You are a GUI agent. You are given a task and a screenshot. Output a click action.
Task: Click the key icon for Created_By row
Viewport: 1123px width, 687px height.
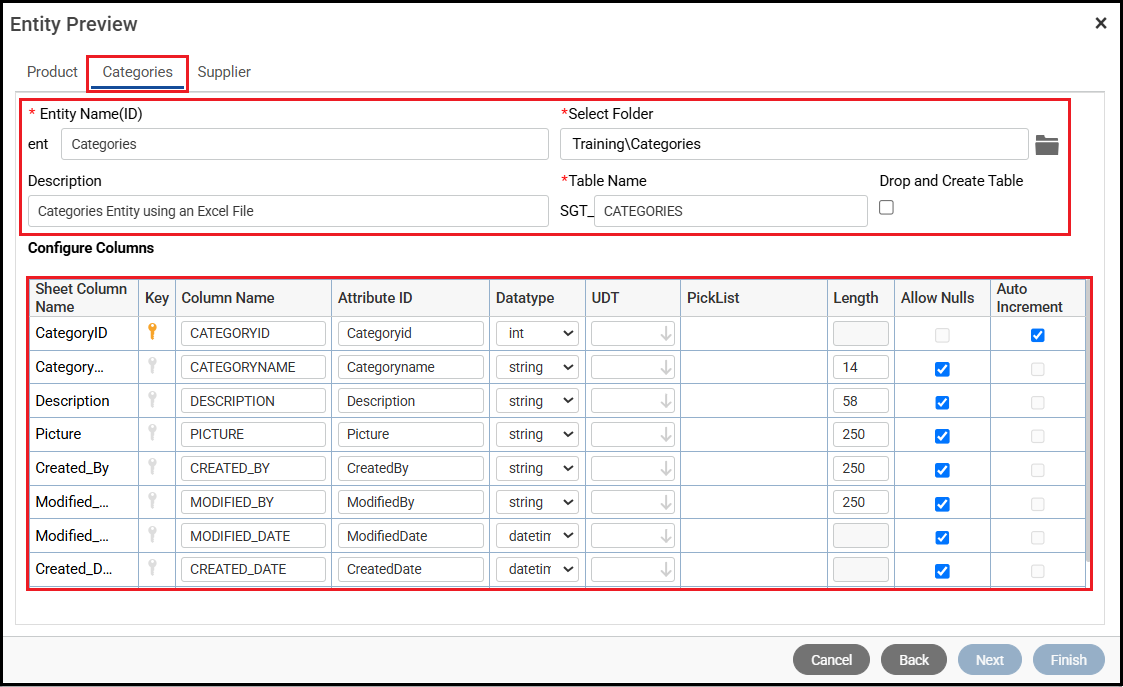point(152,466)
